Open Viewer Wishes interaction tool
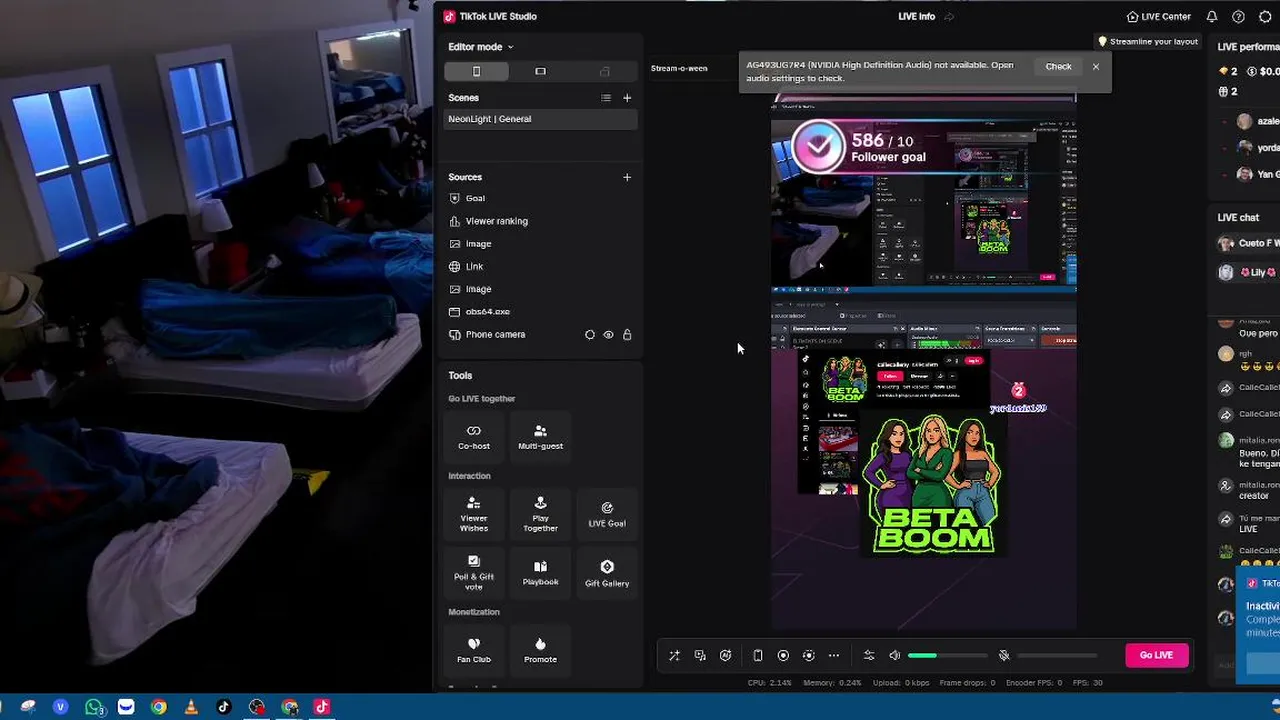Image resolution: width=1280 pixels, height=720 pixels. pos(474,513)
